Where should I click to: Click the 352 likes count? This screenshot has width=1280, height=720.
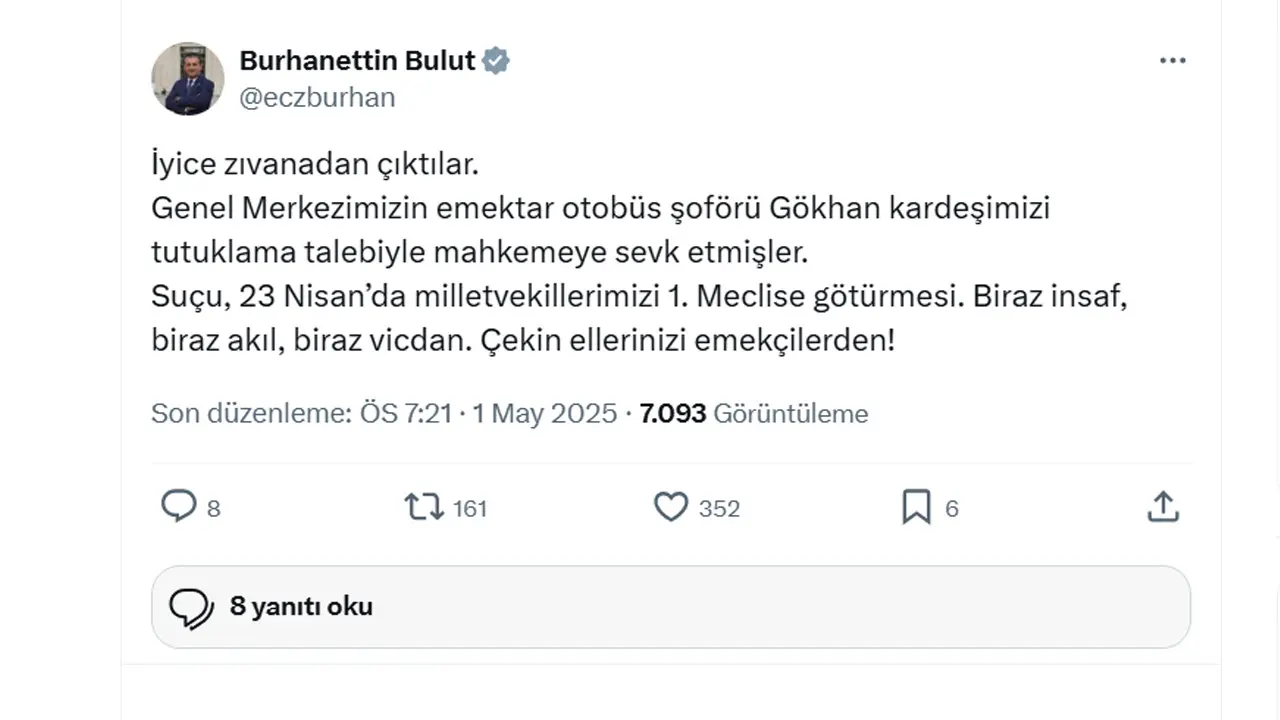click(x=719, y=508)
